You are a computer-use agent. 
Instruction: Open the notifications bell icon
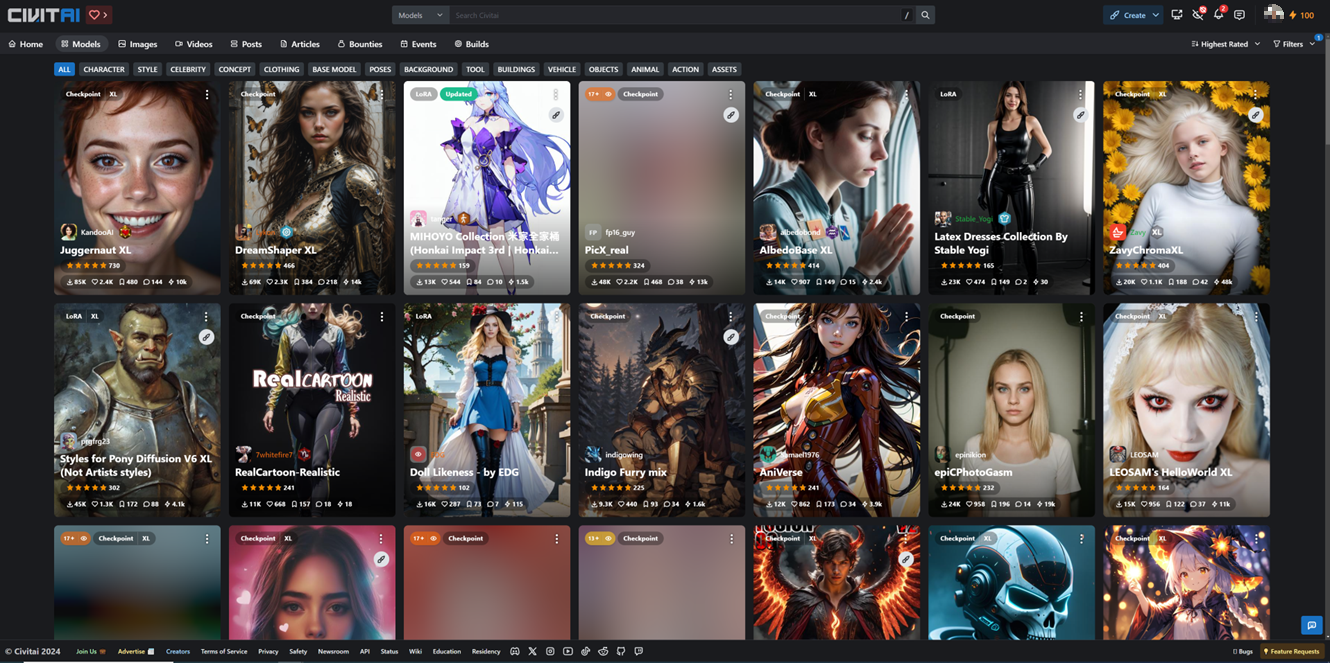point(1218,15)
